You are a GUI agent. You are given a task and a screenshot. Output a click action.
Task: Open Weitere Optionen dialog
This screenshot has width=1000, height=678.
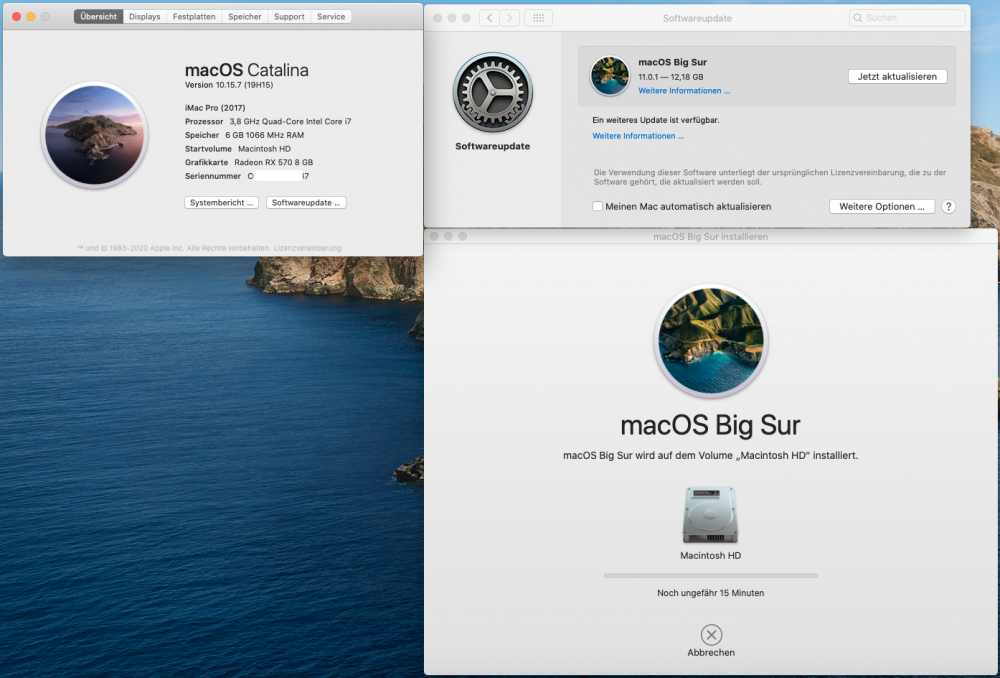[882, 207]
